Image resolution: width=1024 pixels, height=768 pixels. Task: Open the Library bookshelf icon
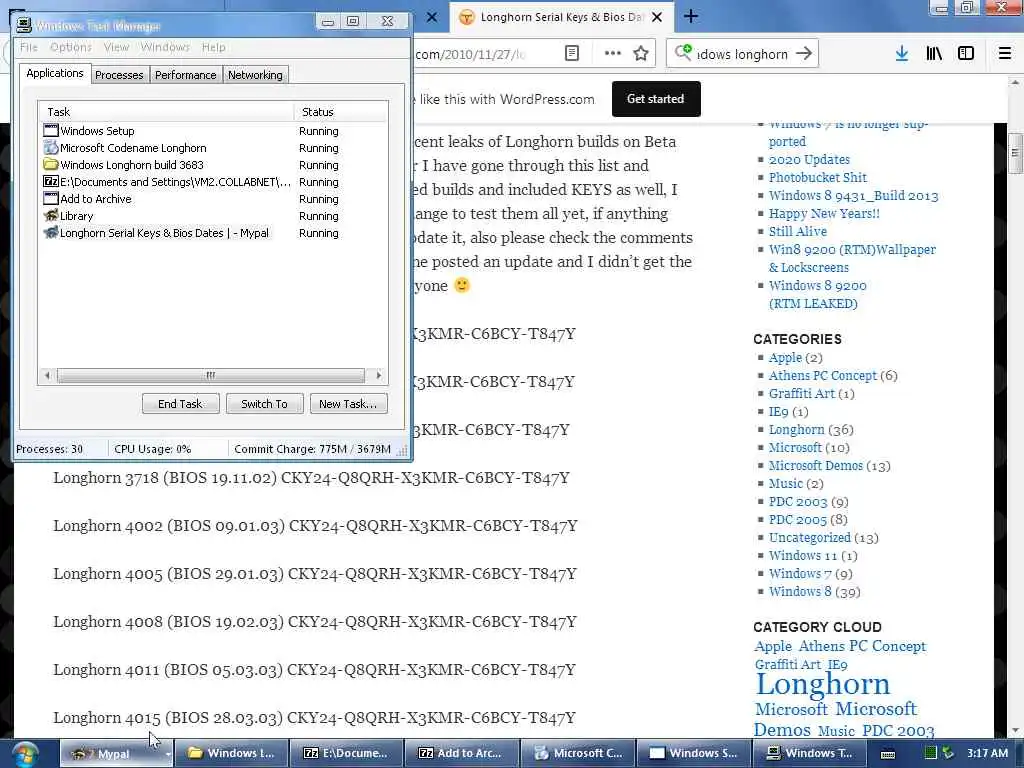pos(934,54)
